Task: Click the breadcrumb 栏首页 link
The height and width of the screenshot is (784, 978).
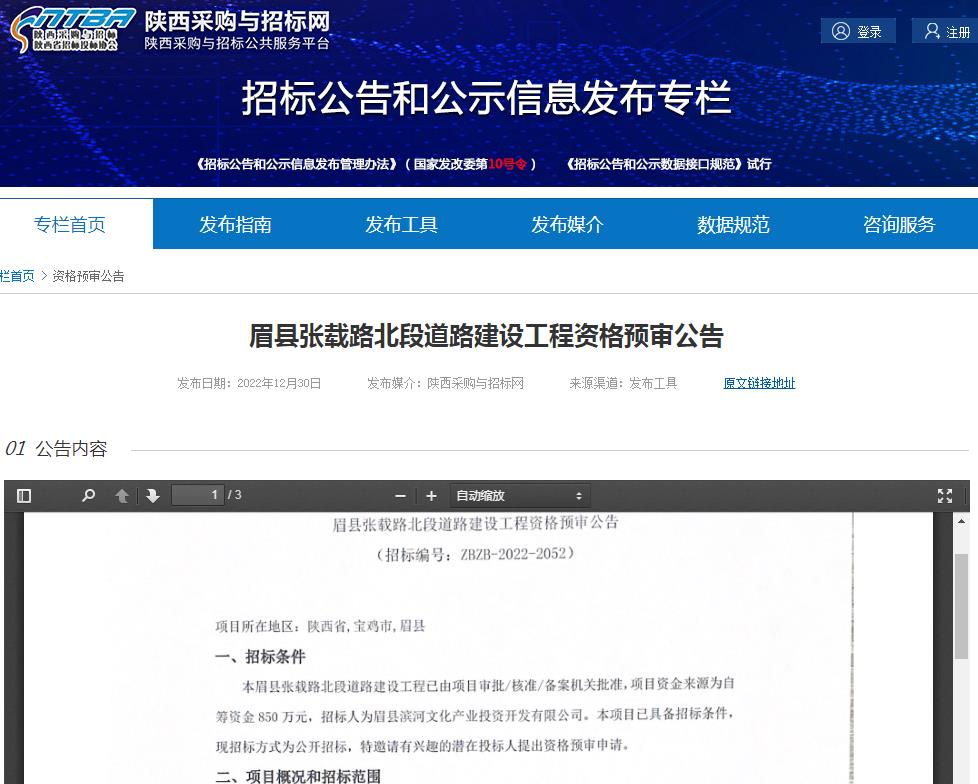Action: 17,276
